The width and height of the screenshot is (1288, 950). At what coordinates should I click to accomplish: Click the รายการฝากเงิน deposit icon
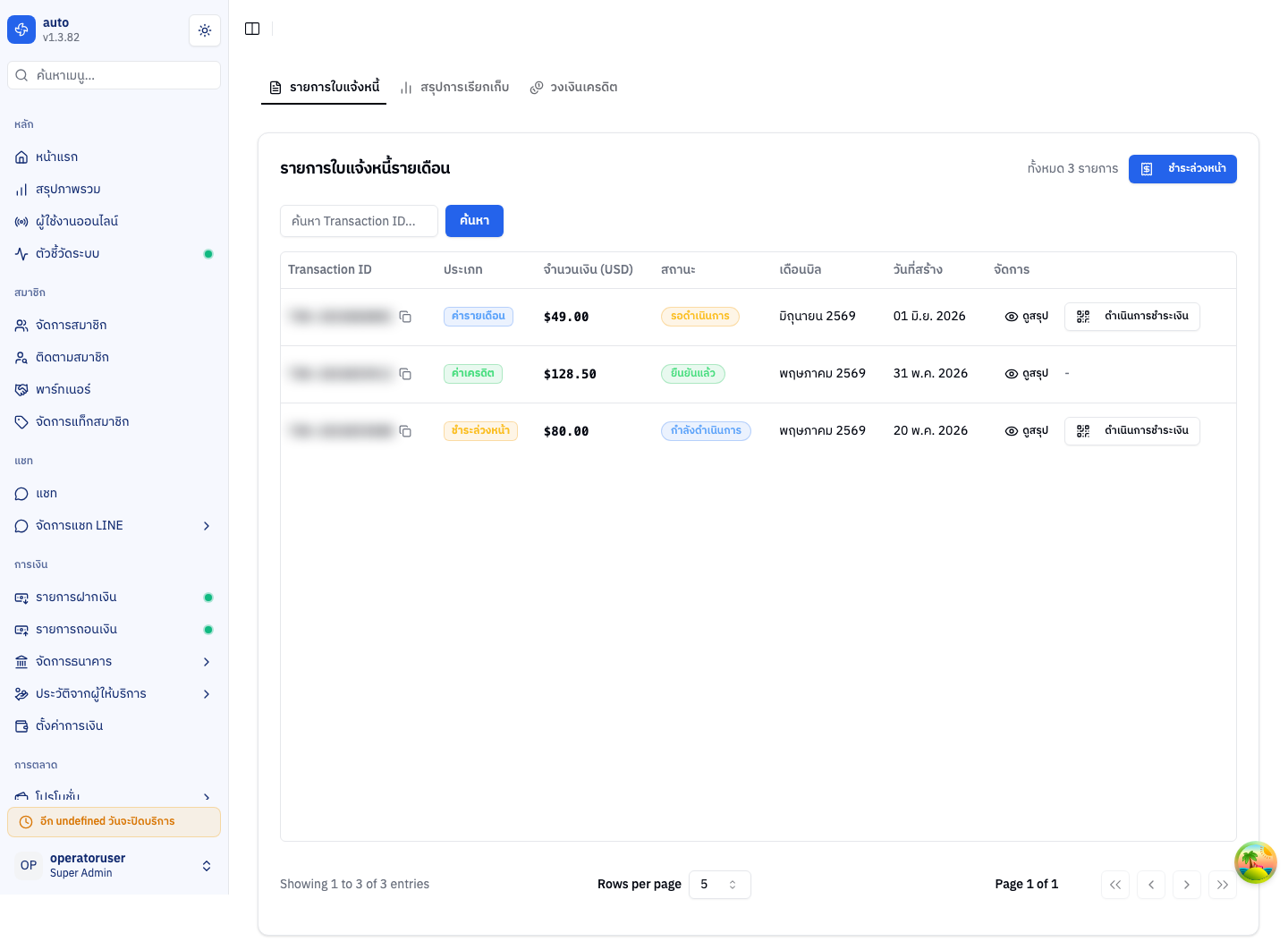21,598
